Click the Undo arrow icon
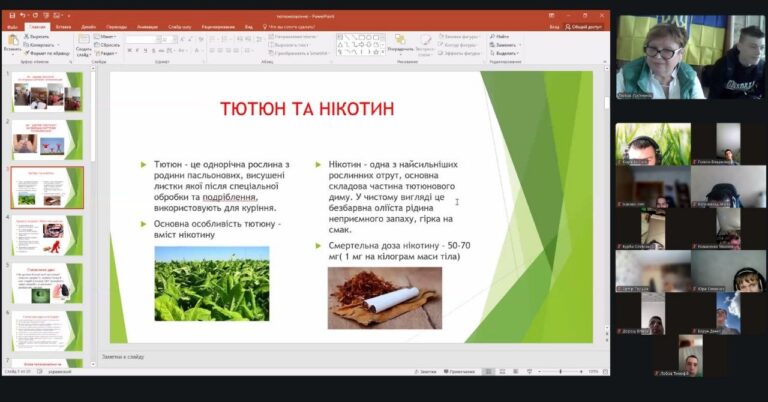Image resolution: width=768 pixels, height=402 pixels. (23, 16)
